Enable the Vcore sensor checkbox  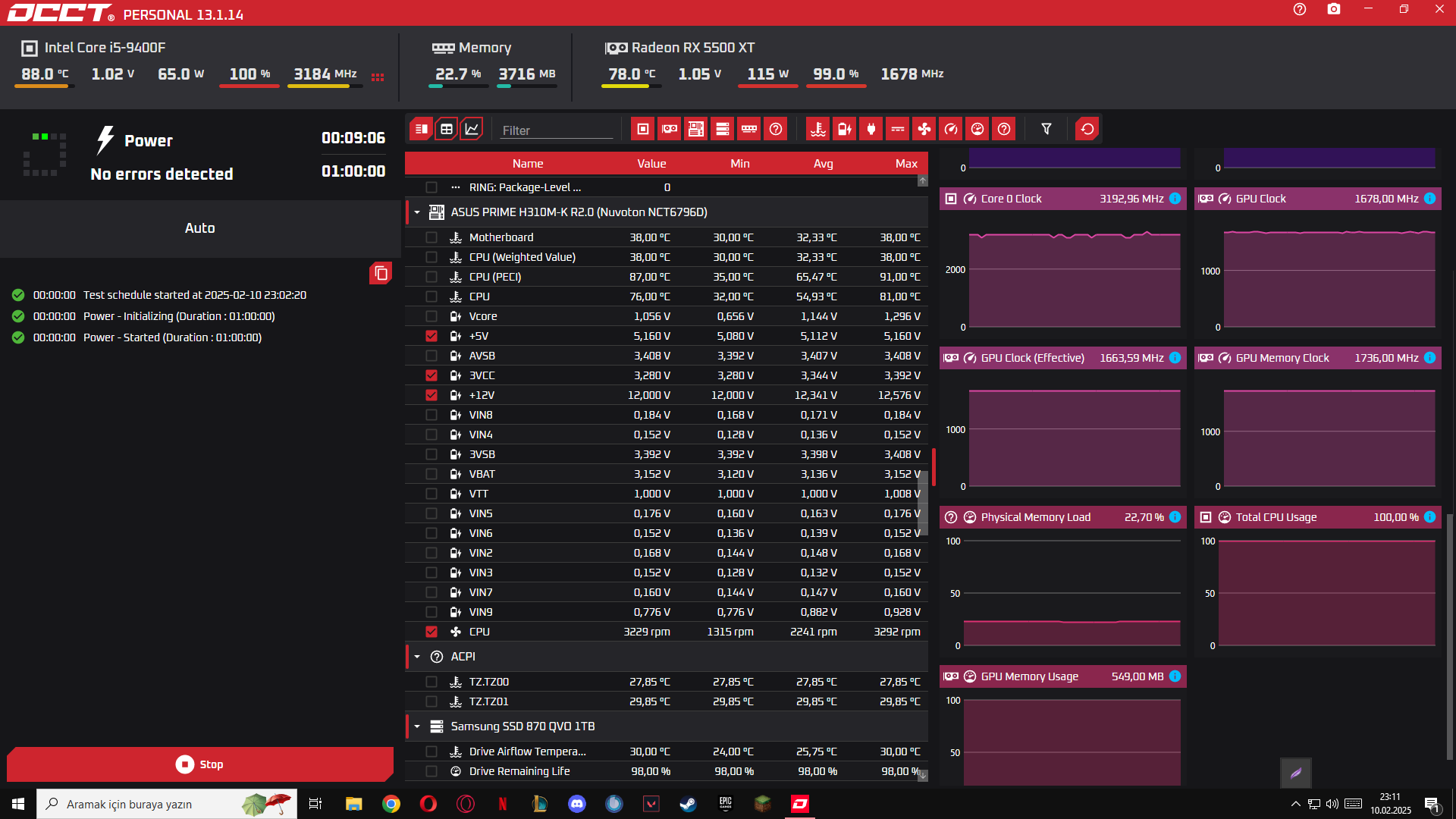[431, 316]
